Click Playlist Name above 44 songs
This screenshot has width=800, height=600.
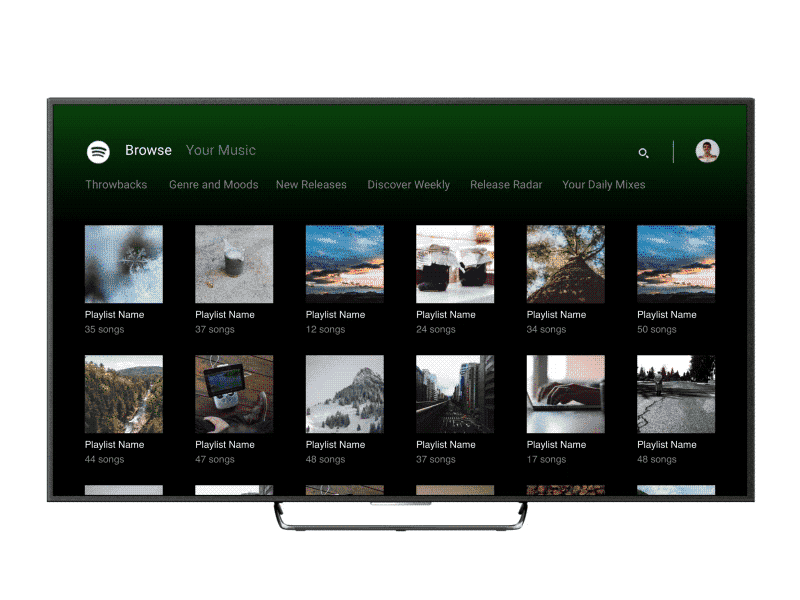pos(115,445)
